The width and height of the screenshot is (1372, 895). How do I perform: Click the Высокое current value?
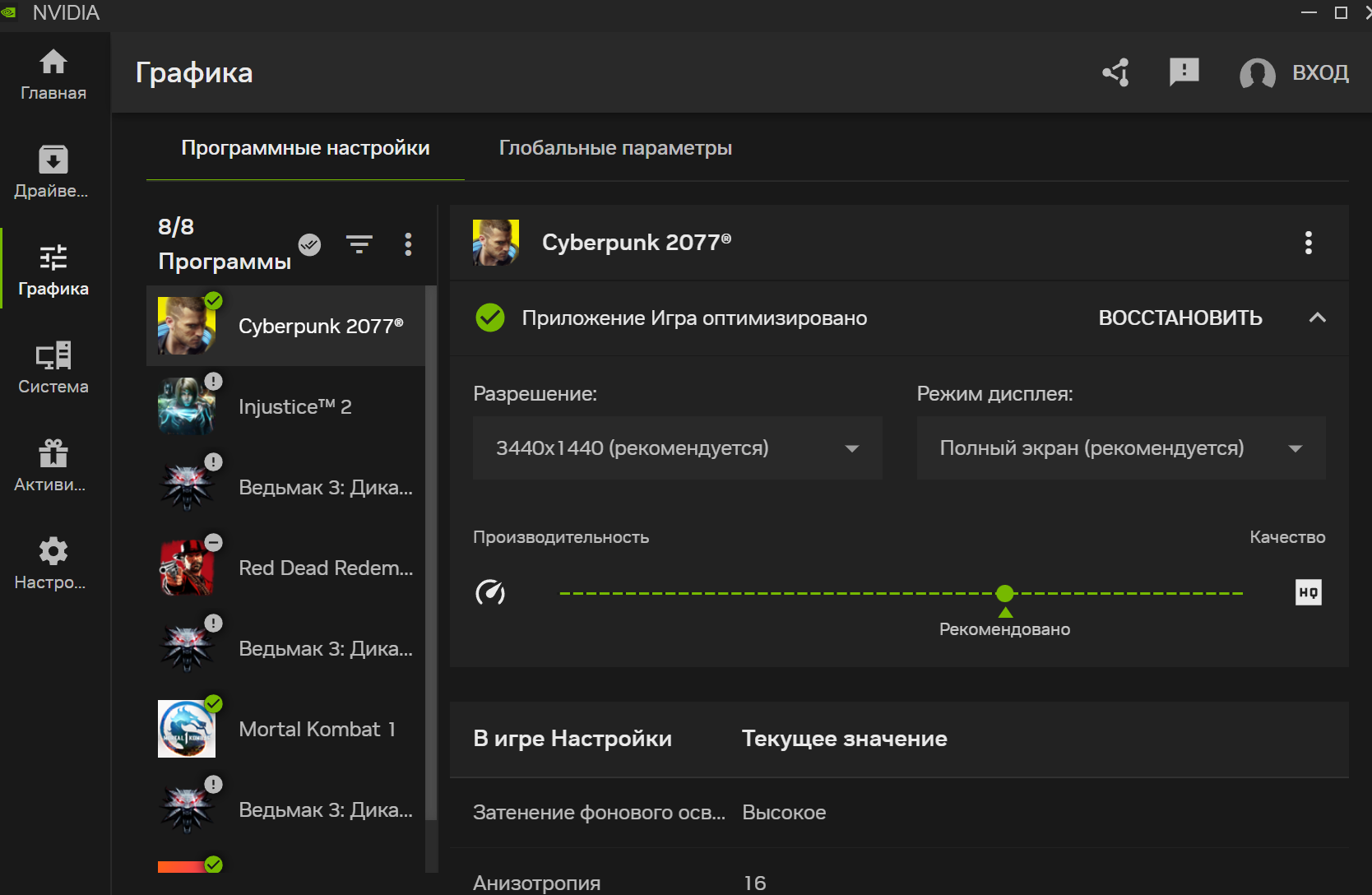pyautogui.click(x=784, y=813)
